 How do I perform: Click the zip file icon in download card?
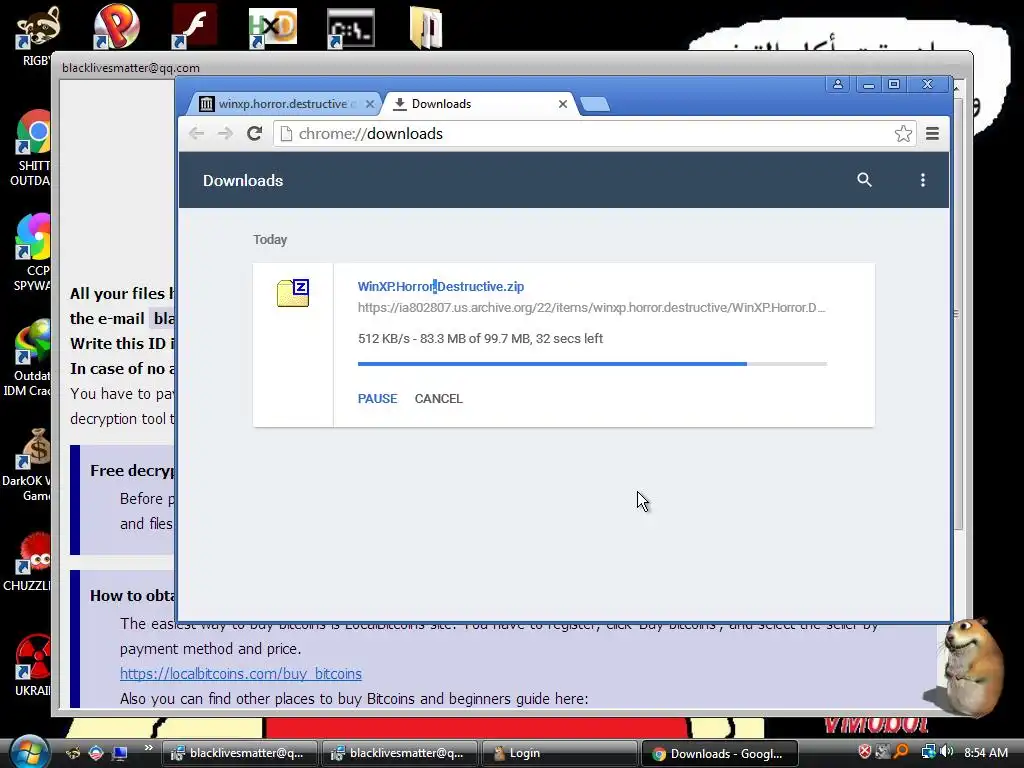pyautogui.click(x=293, y=293)
